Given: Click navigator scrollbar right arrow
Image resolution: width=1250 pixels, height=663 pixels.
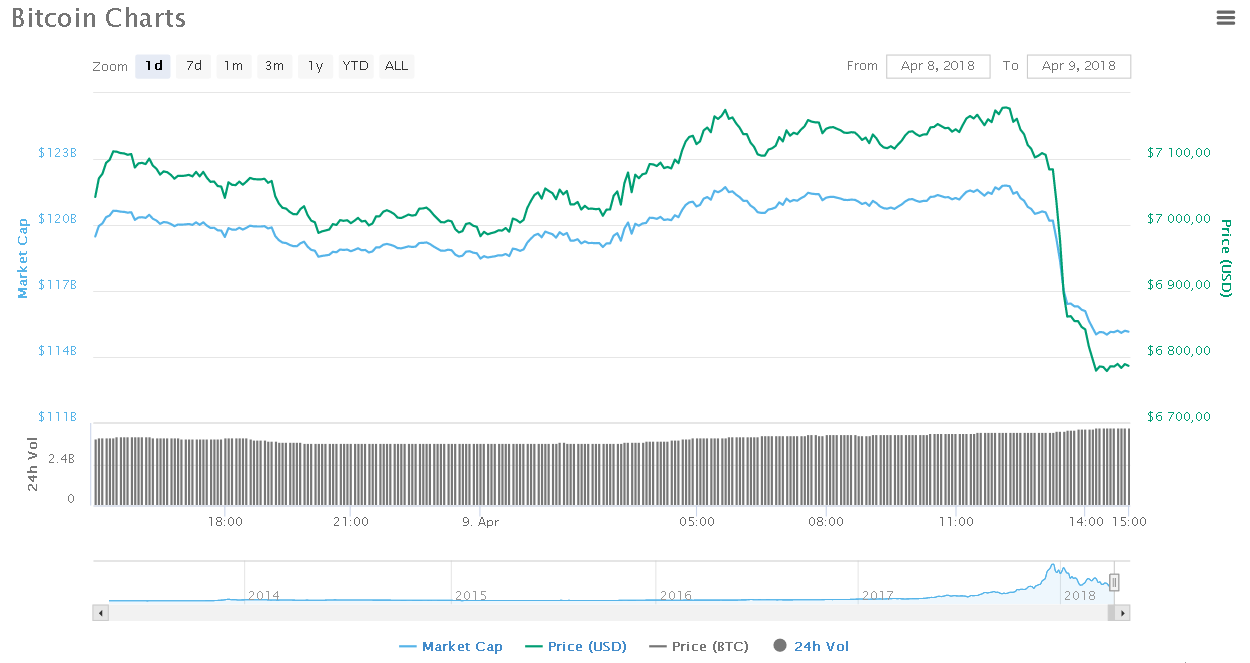Looking at the screenshot, I should click(x=1123, y=612).
